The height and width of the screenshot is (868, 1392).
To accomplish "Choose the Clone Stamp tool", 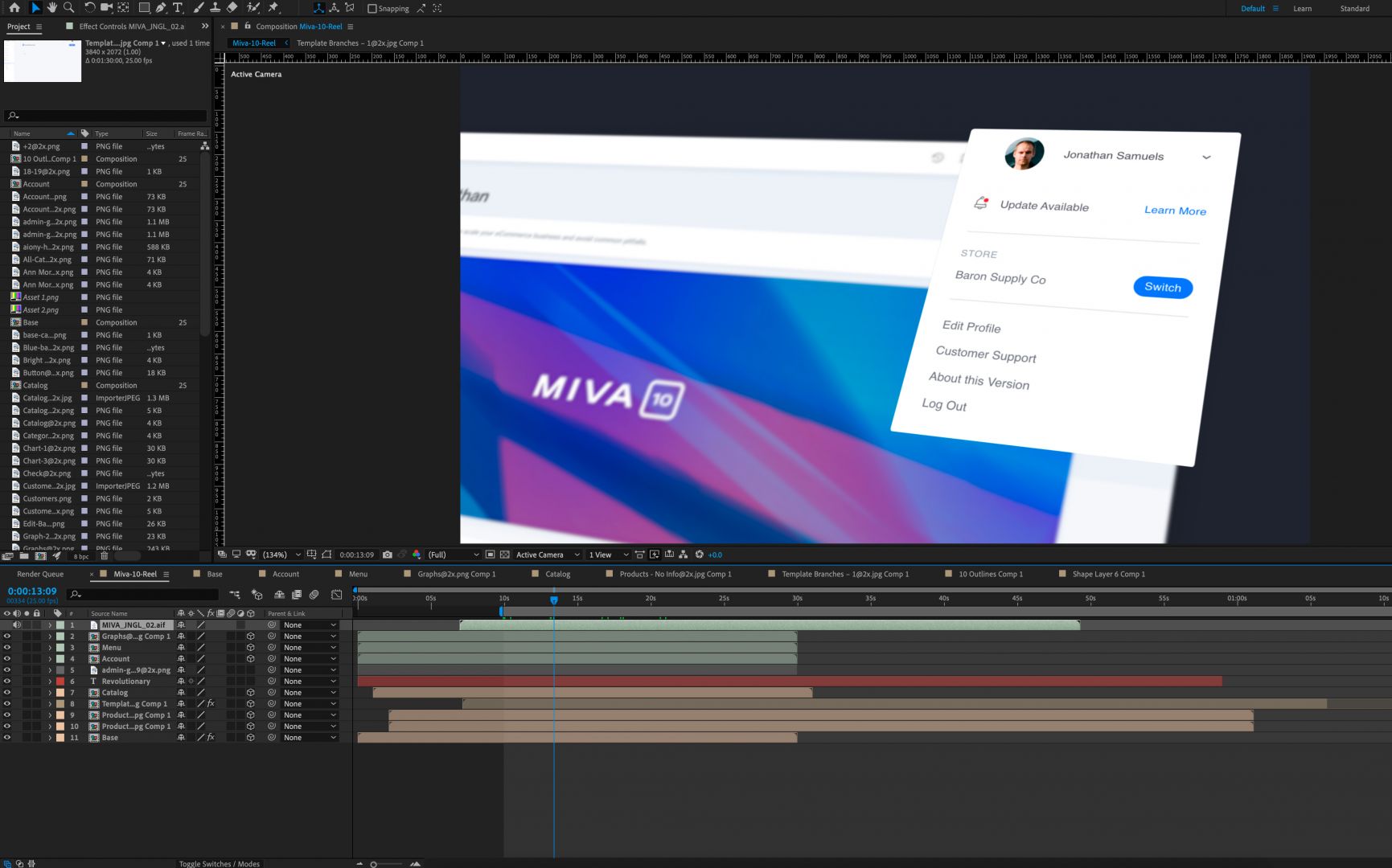I will tap(215, 8).
